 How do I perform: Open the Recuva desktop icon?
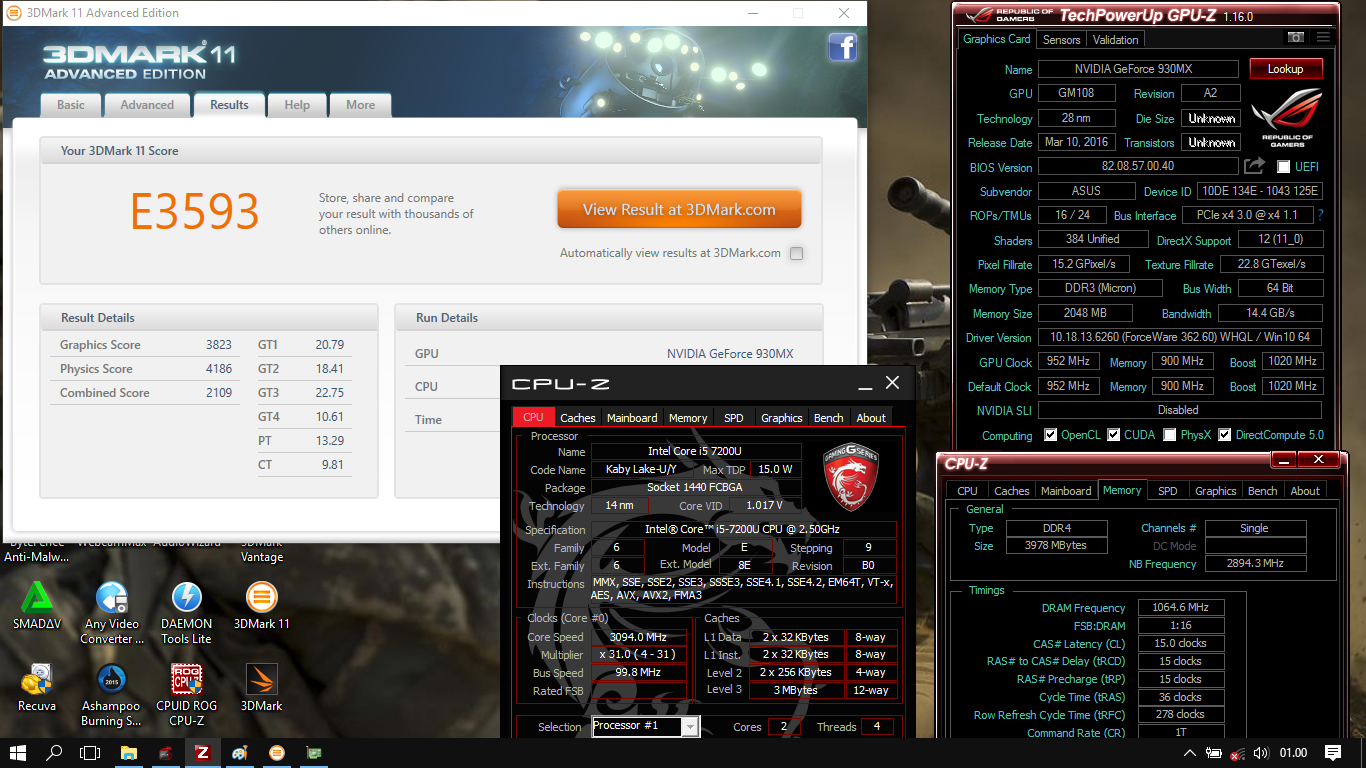coord(37,688)
